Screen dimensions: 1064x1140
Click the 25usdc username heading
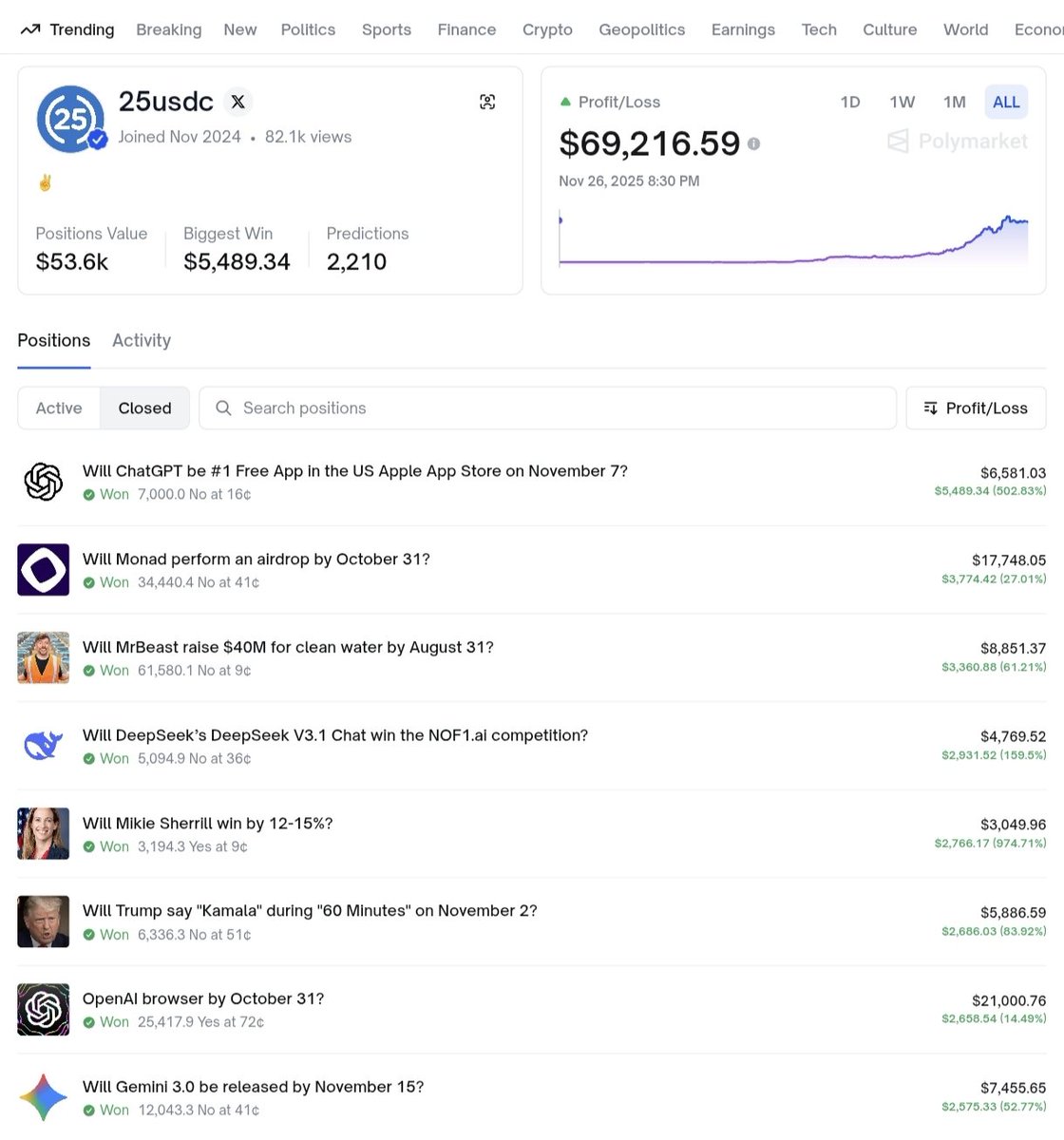[166, 102]
